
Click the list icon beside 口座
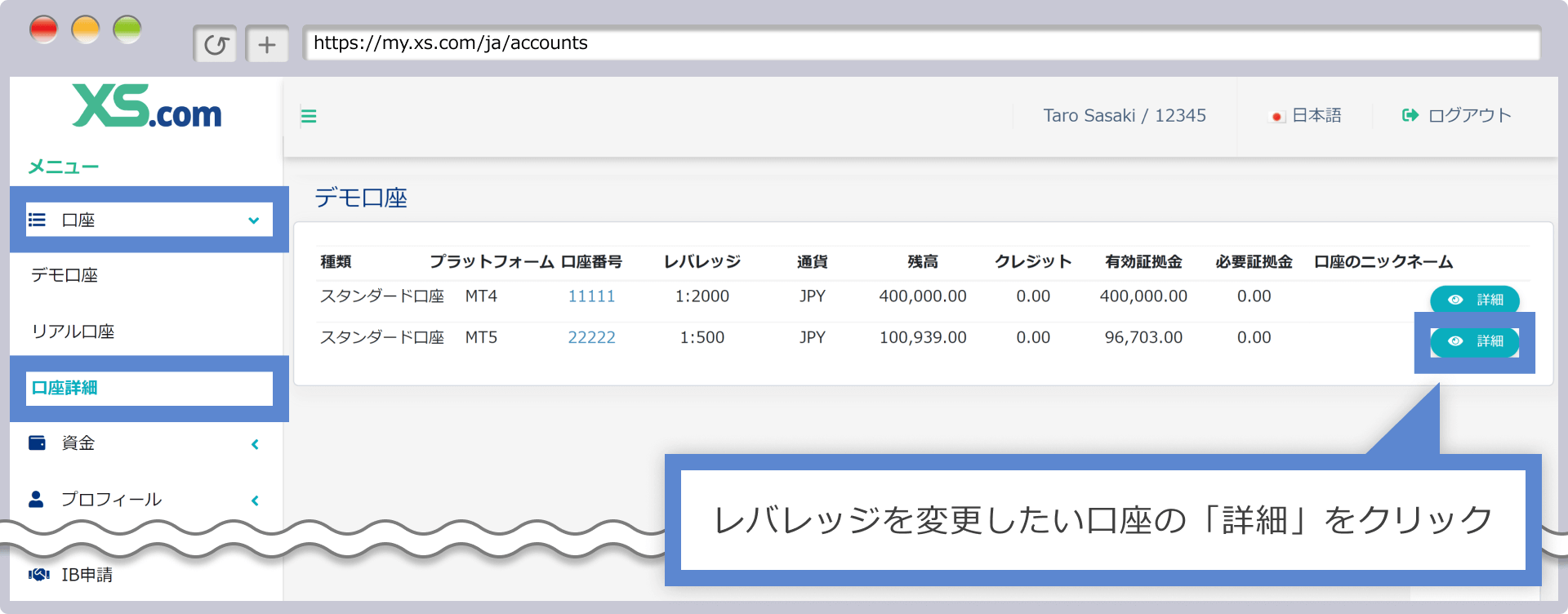(x=37, y=220)
